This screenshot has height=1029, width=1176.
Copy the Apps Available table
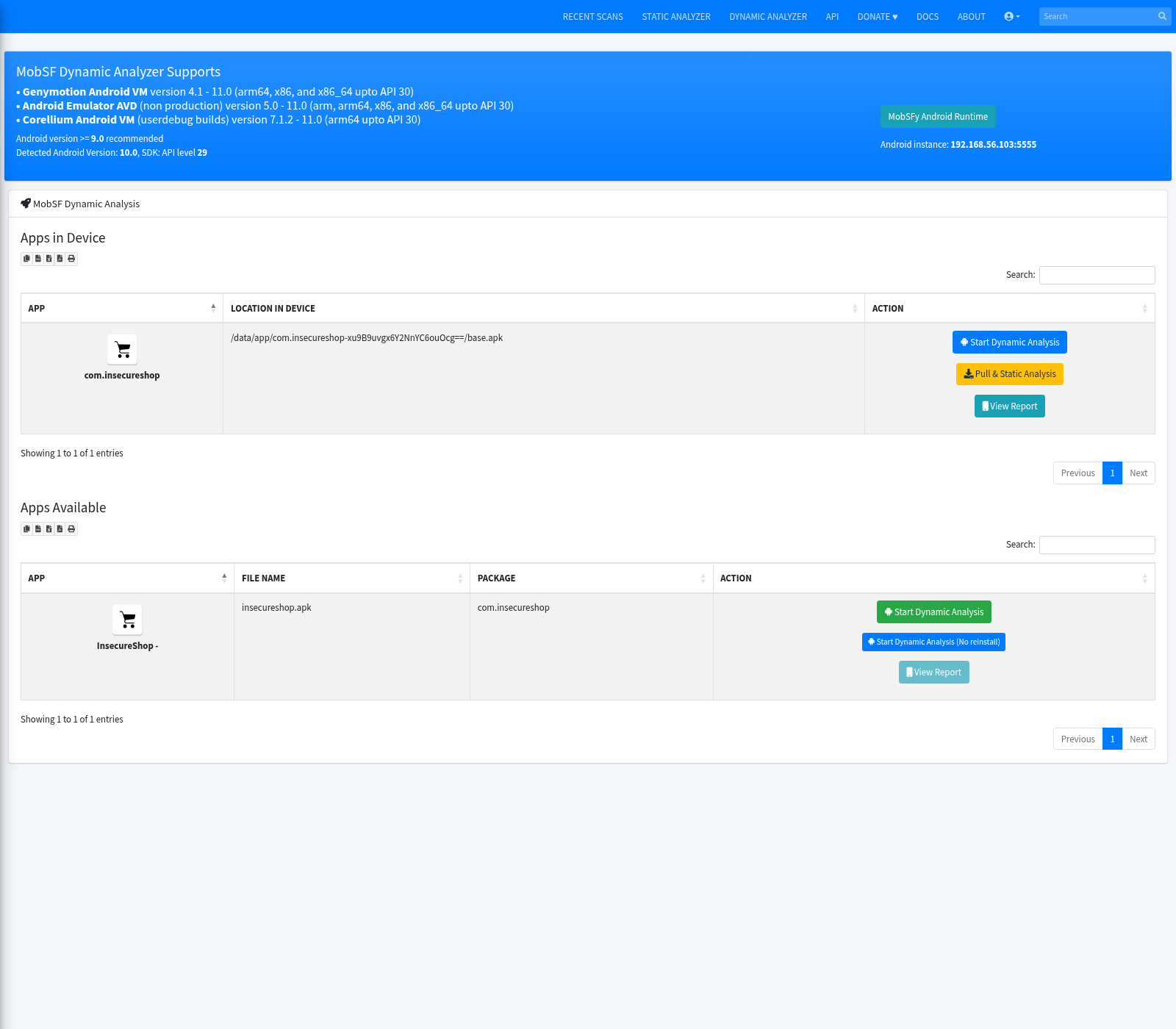tap(26, 528)
